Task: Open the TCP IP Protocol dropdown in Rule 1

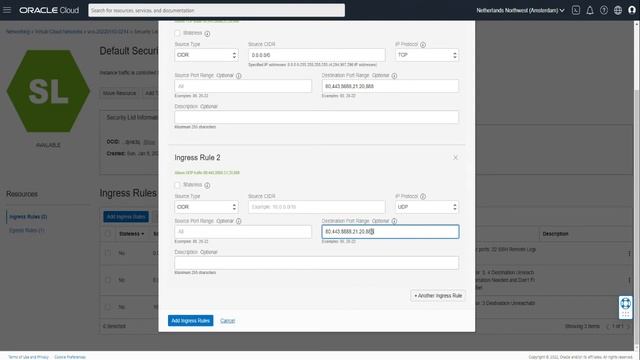Action: [427, 55]
